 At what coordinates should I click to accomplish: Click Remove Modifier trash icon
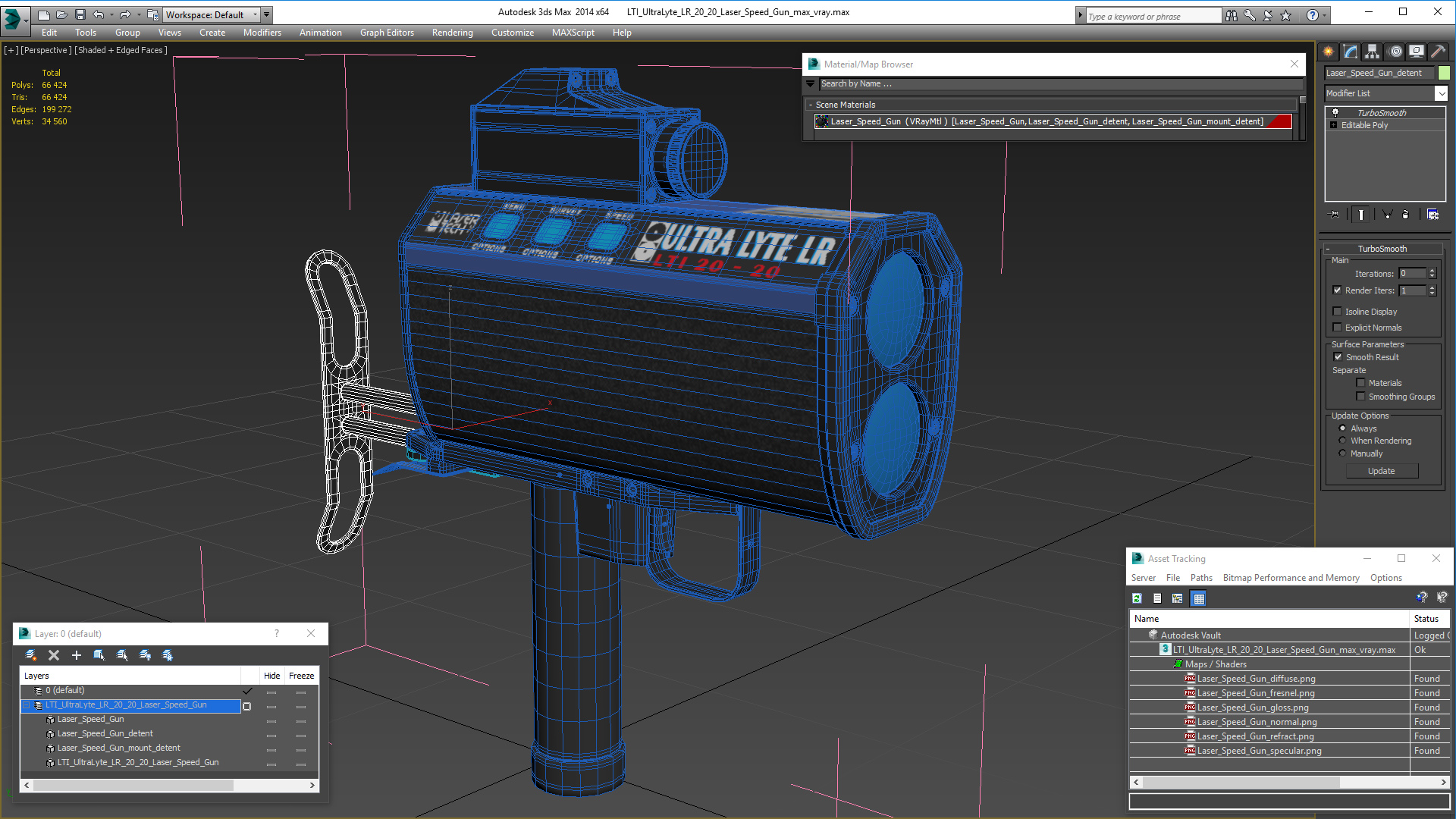(1405, 215)
